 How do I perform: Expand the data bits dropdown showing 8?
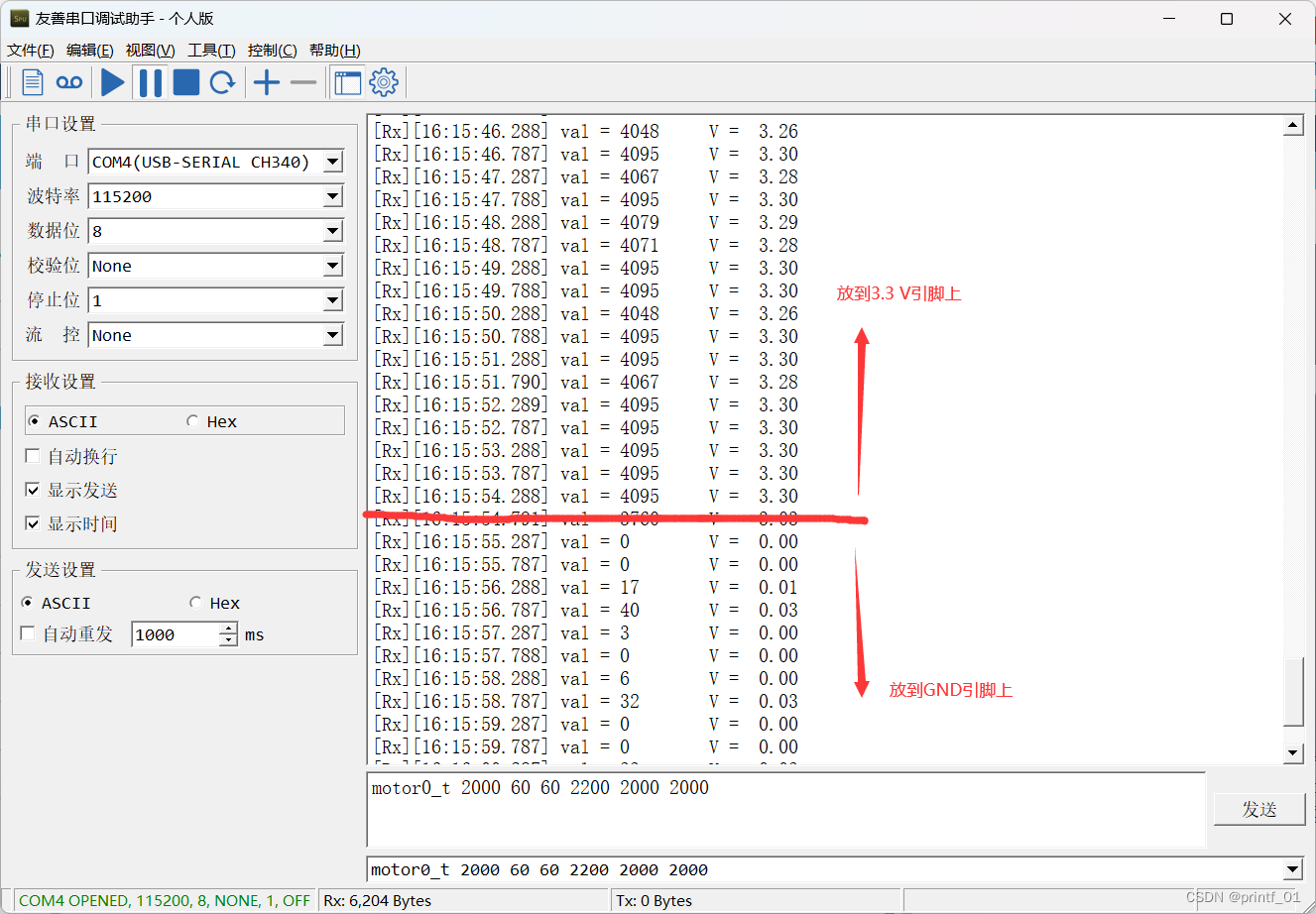pyautogui.click(x=333, y=231)
